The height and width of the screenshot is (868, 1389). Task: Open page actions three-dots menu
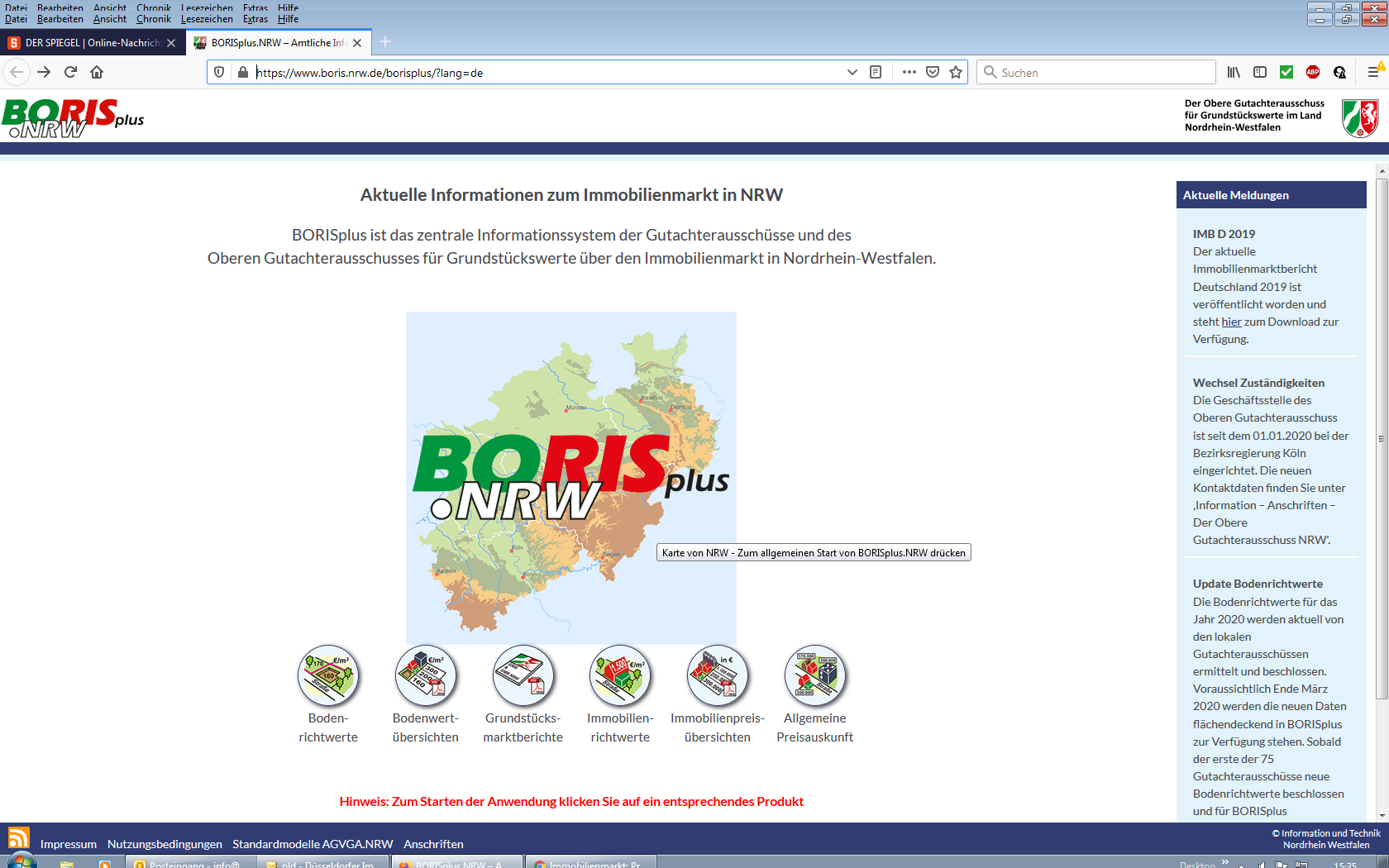point(909,72)
